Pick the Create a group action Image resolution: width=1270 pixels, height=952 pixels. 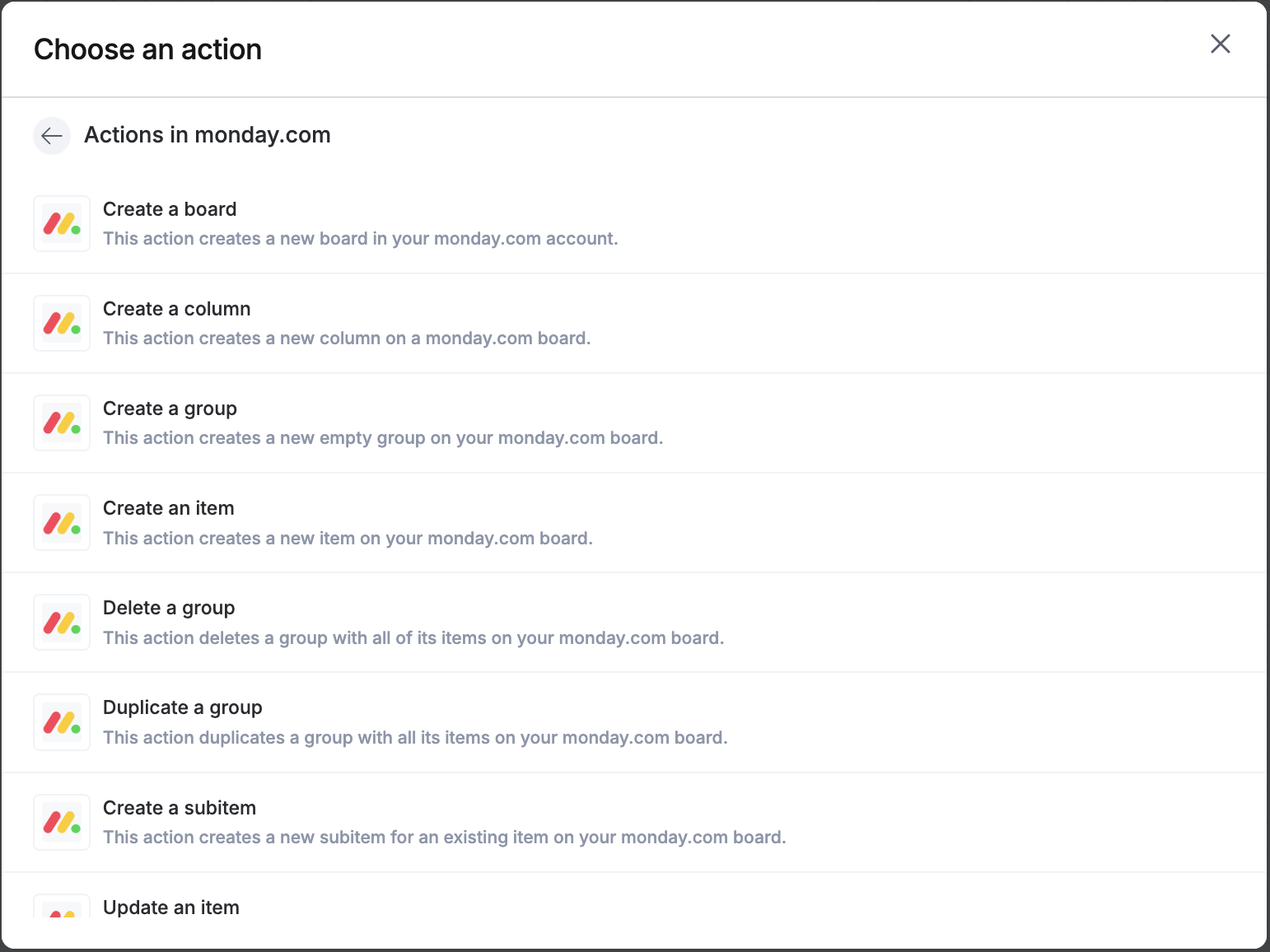point(634,422)
